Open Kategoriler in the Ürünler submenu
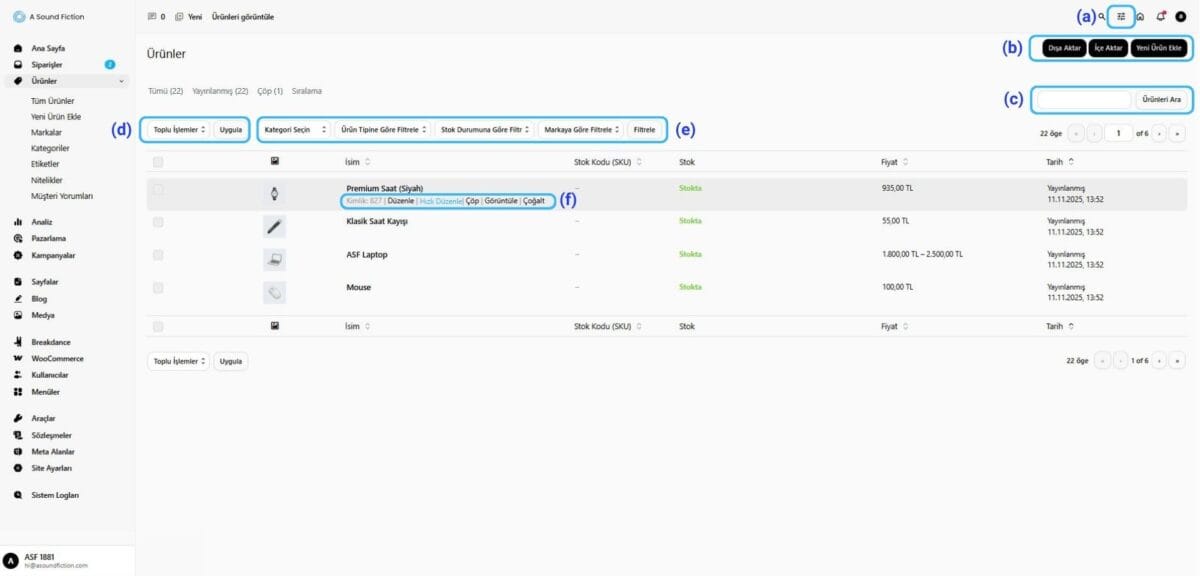The width and height of the screenshot is (1200, 576). point(52,148)
